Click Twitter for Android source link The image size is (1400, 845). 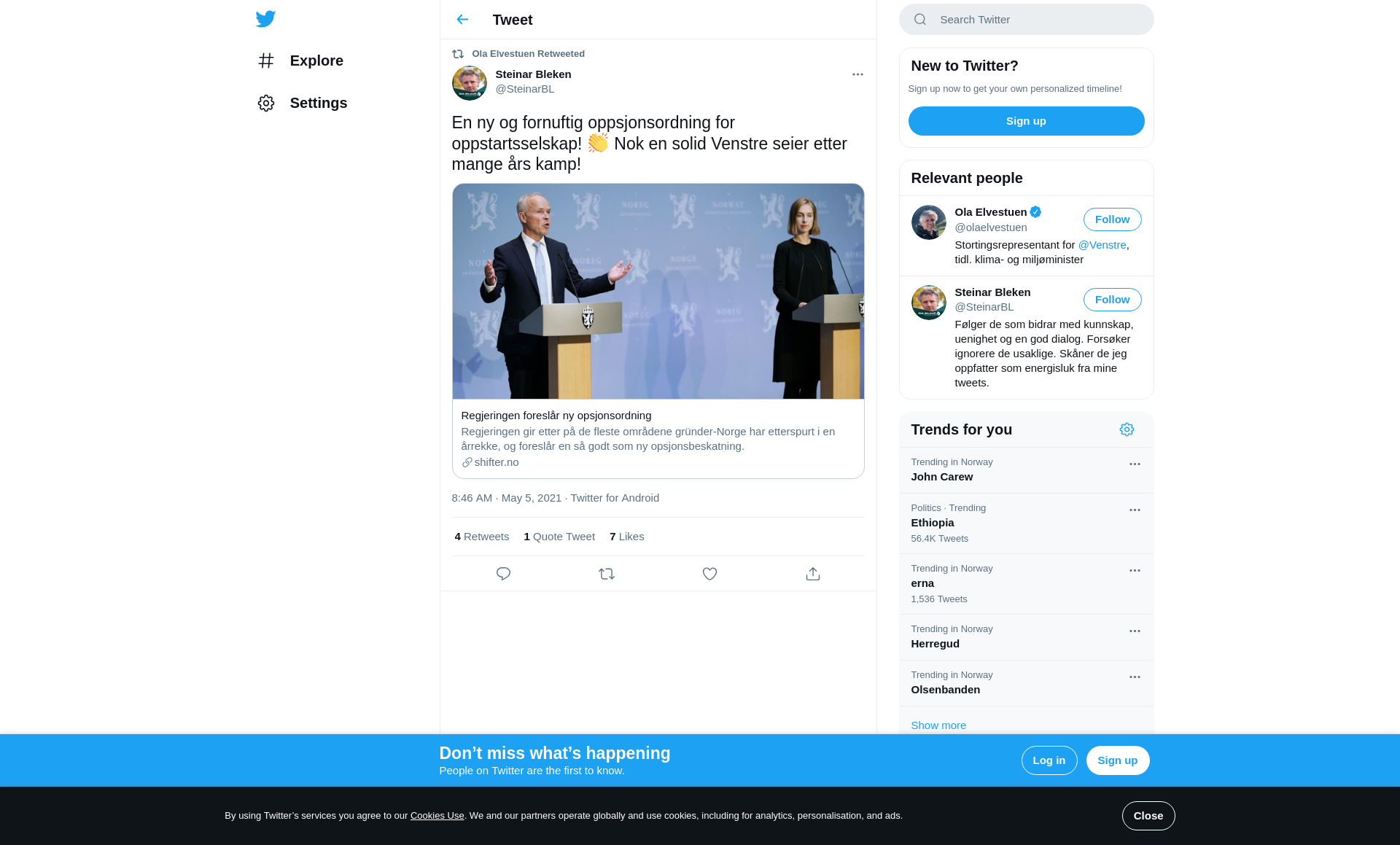pos(615,498)
